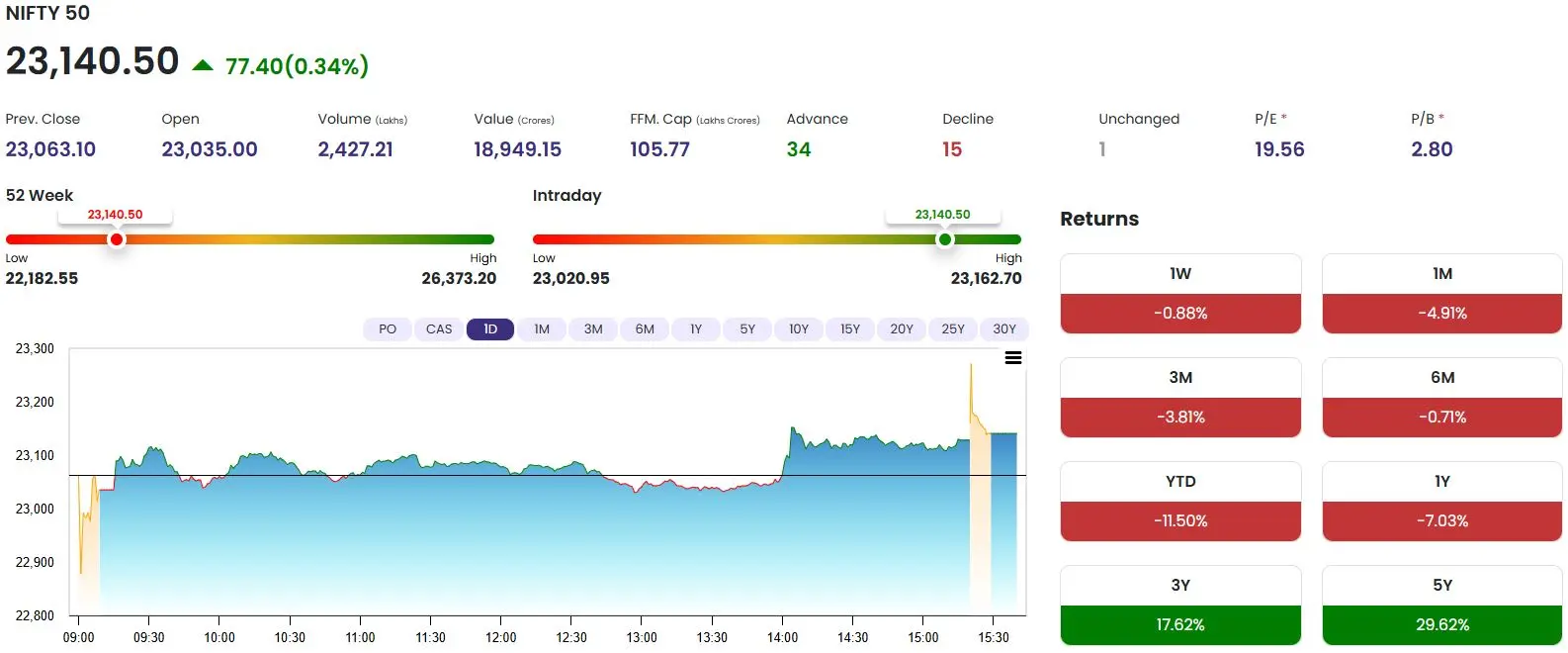Click the green up-arrow next to the index price
Screen dimensions: 1568x653
pyautogui.click(x=203, y=66)
